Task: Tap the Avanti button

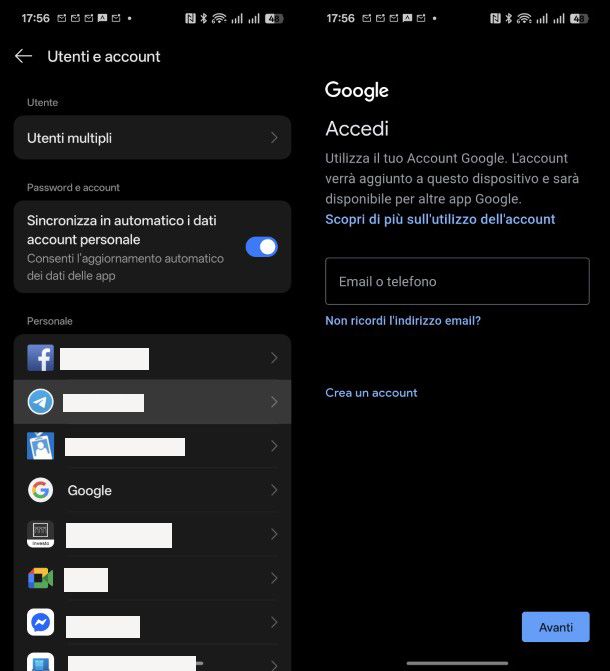Action: [x=555, y=627]
